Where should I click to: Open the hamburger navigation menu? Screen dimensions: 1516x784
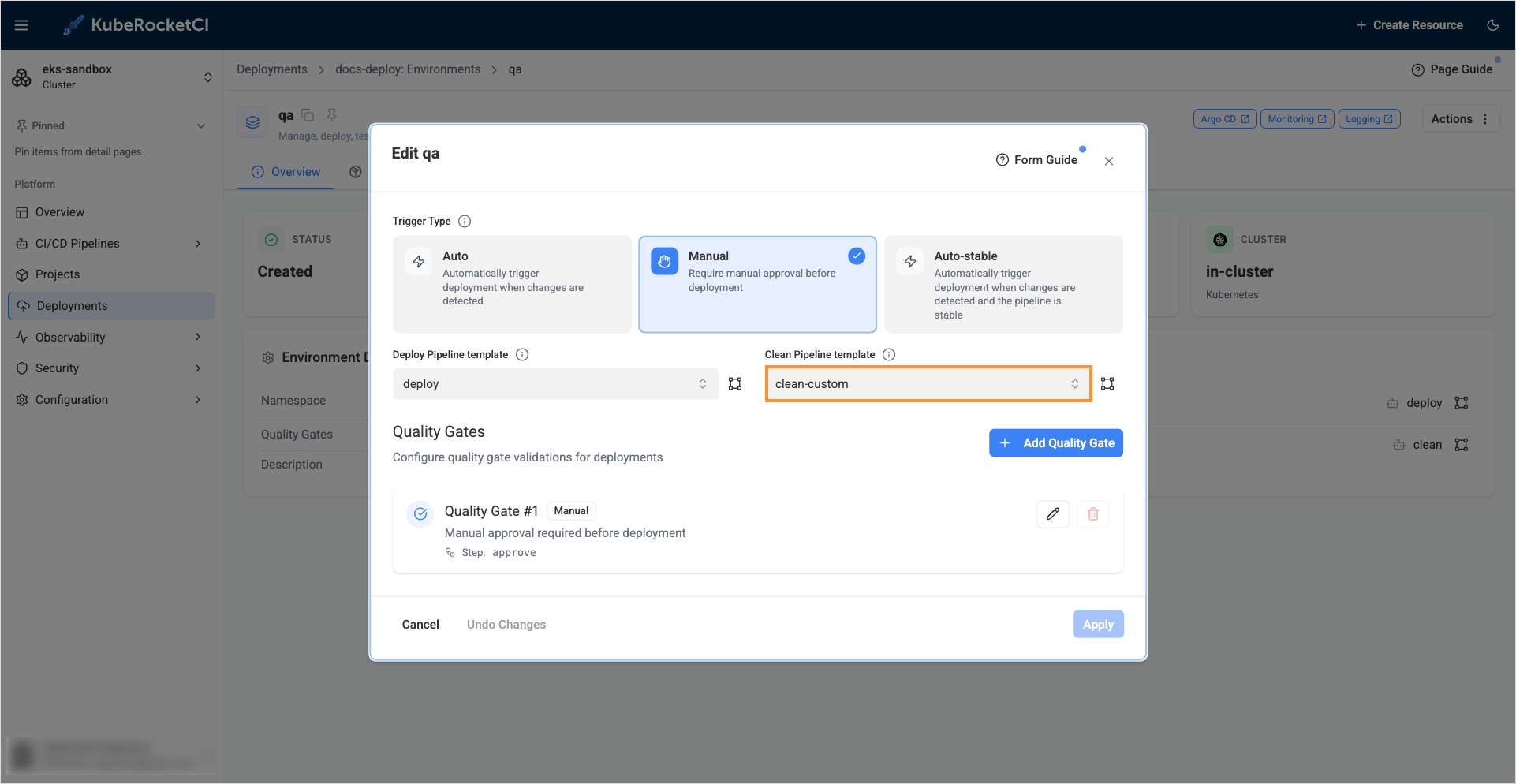click(x=21, y=25)
